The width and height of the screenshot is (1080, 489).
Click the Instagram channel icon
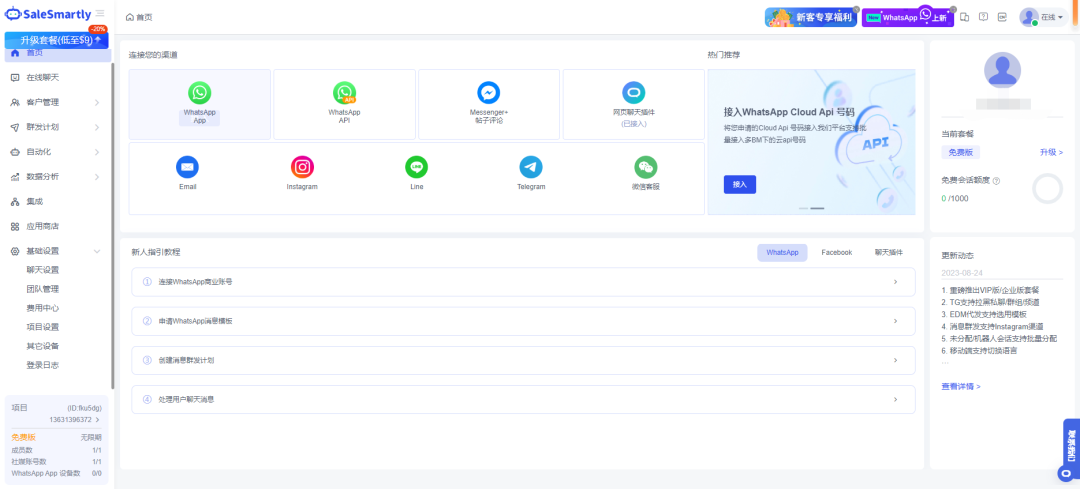[x=302, y=167]
